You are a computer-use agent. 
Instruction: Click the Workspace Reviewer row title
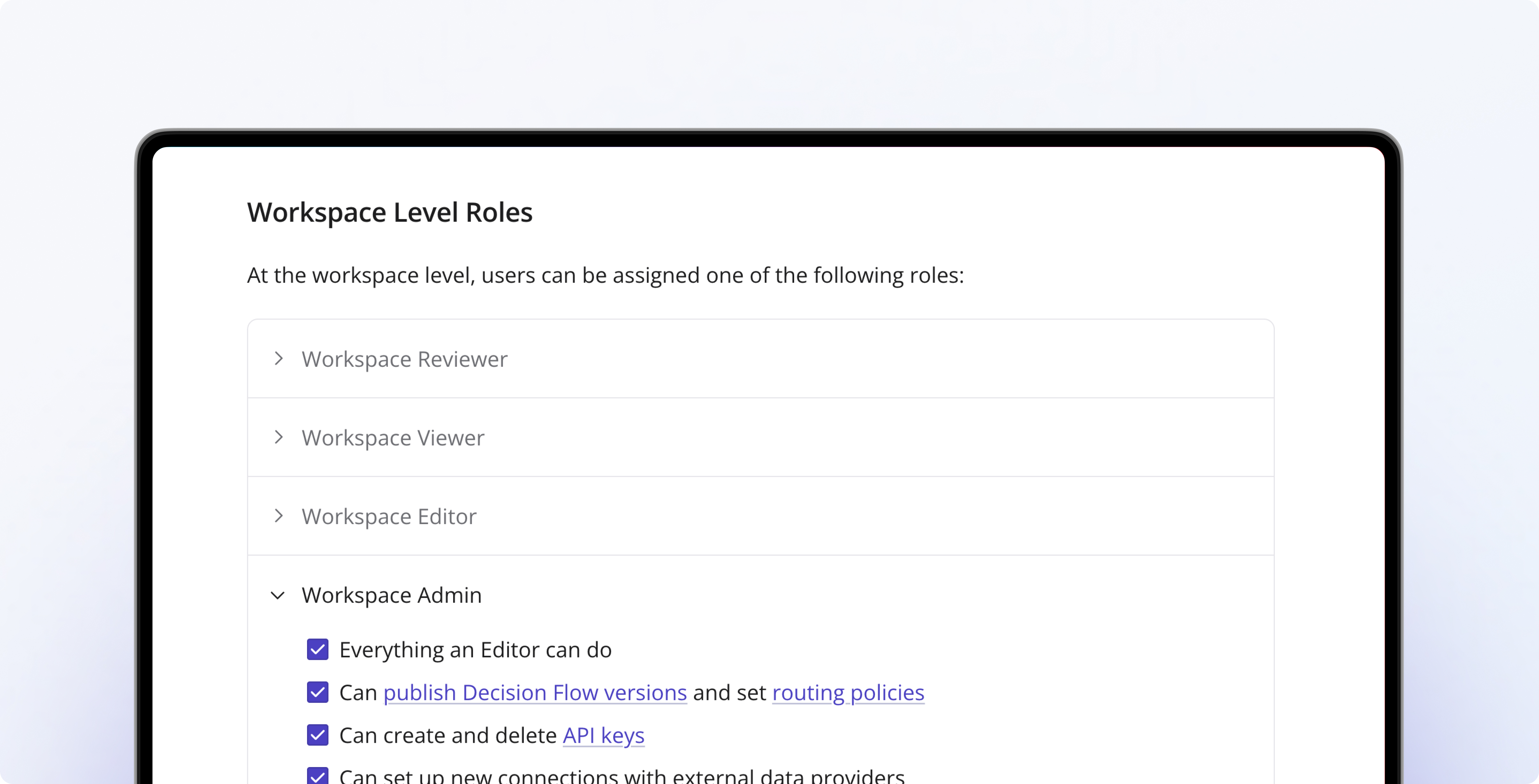coord(405,359)
